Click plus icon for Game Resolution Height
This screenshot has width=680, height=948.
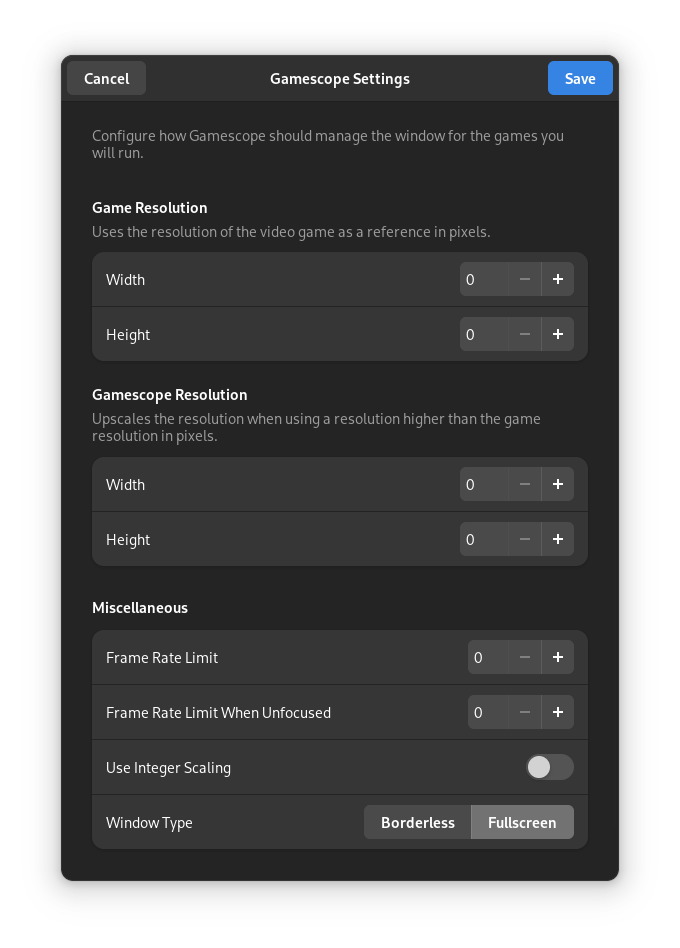pyautogui.click(x=557, y=335)
